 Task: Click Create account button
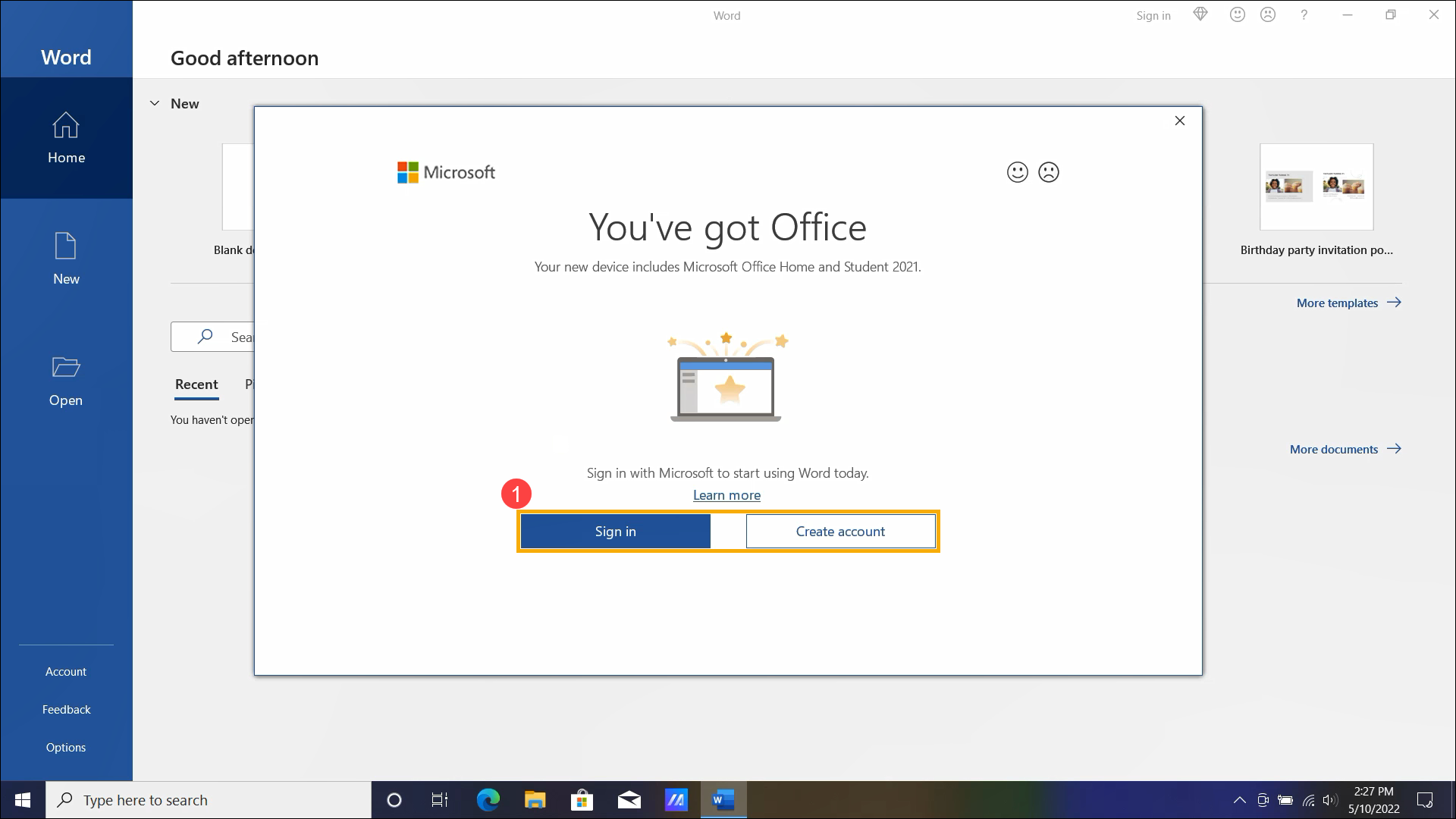840,531
